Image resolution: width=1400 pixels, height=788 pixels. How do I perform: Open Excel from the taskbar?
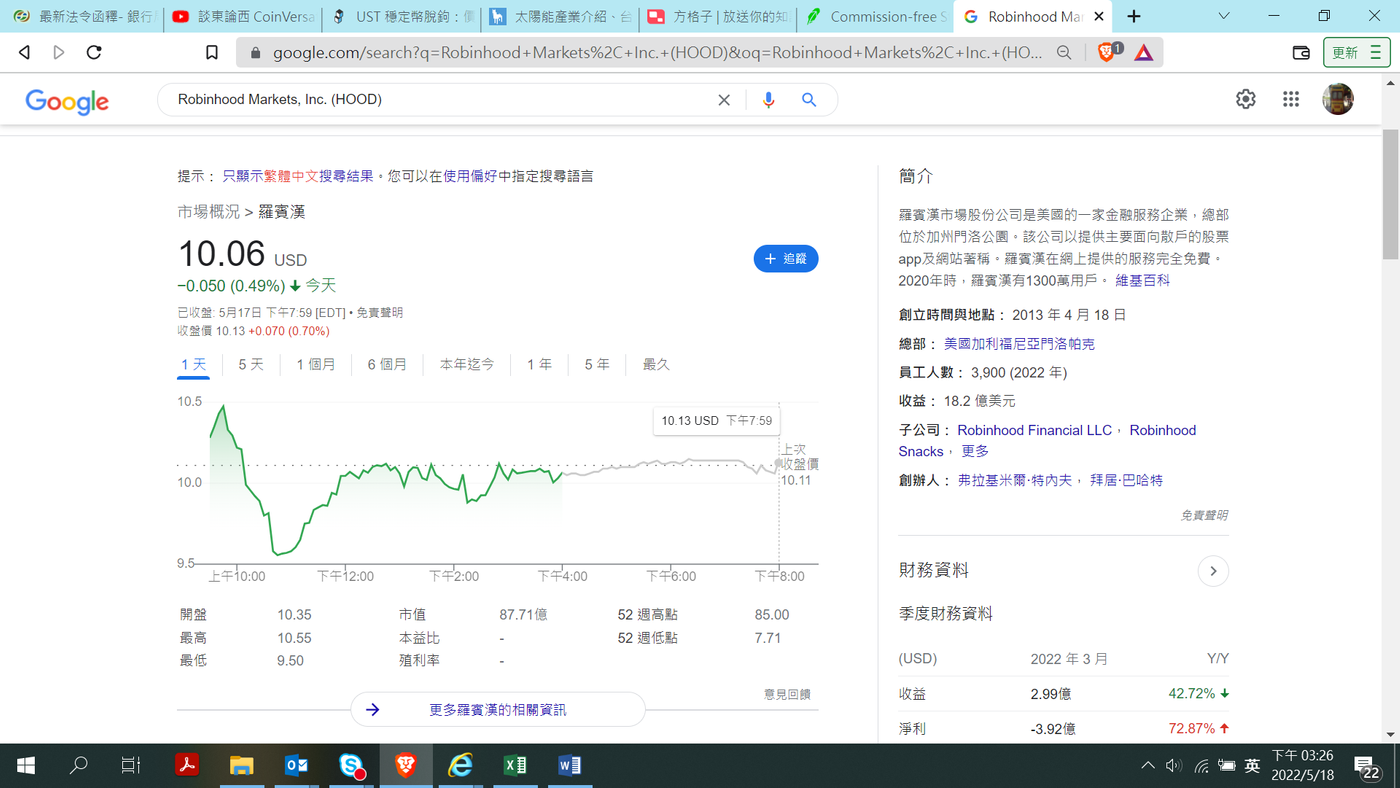pos(515,766)
